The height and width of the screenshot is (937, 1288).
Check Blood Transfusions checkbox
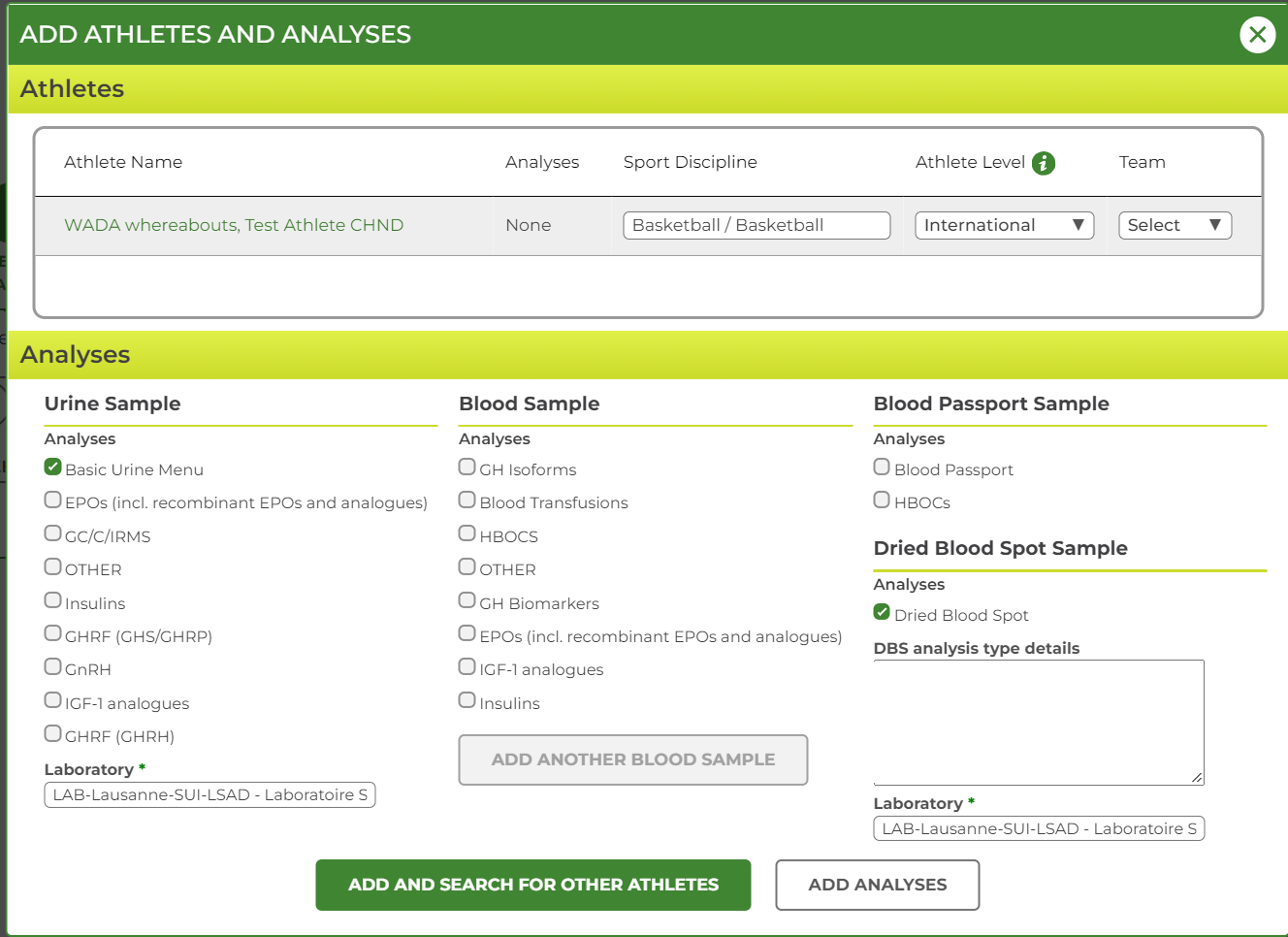(x=467, y=500)
